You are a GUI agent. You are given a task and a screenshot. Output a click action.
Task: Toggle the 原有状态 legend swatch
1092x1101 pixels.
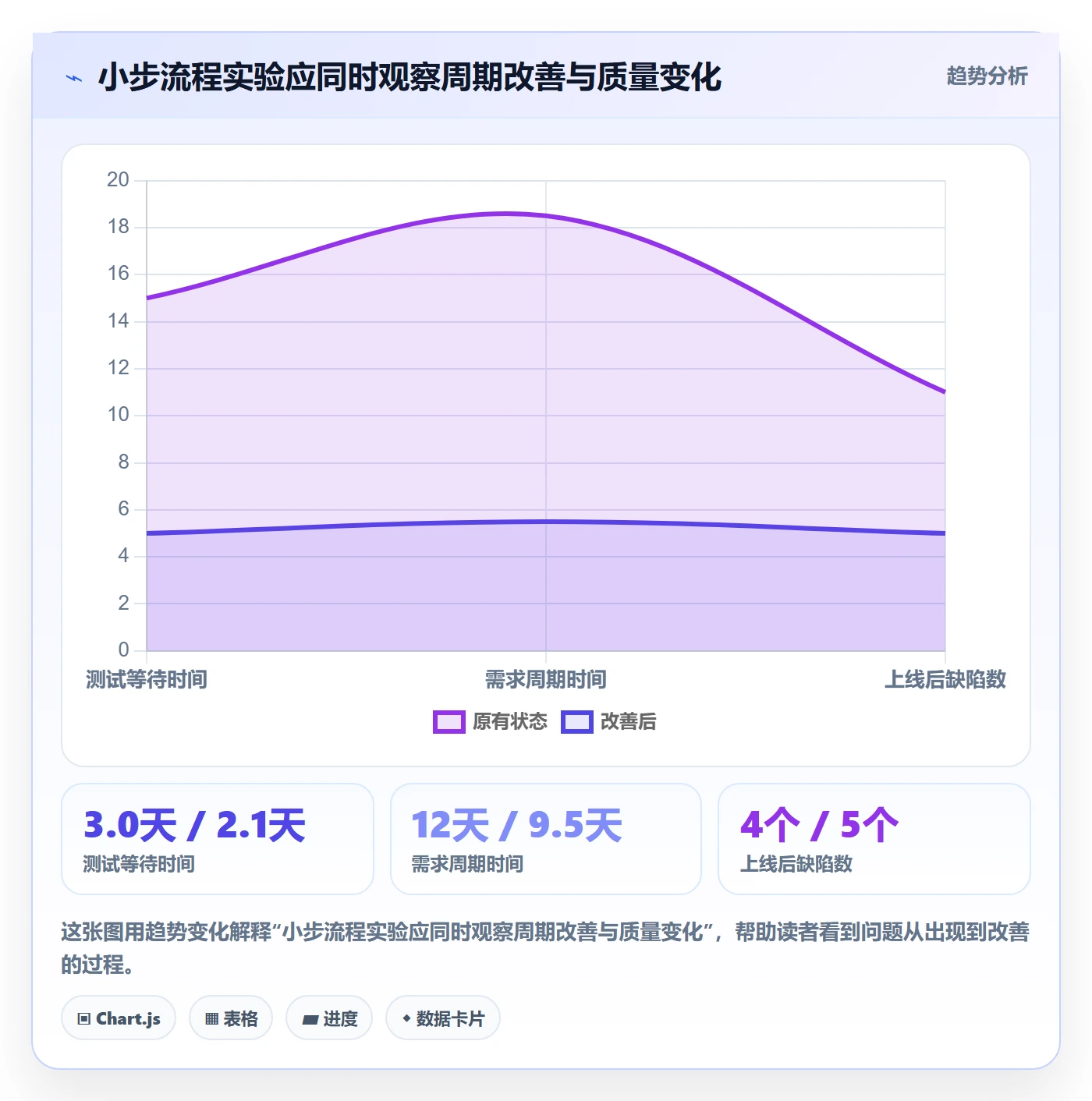pos(449,722)
